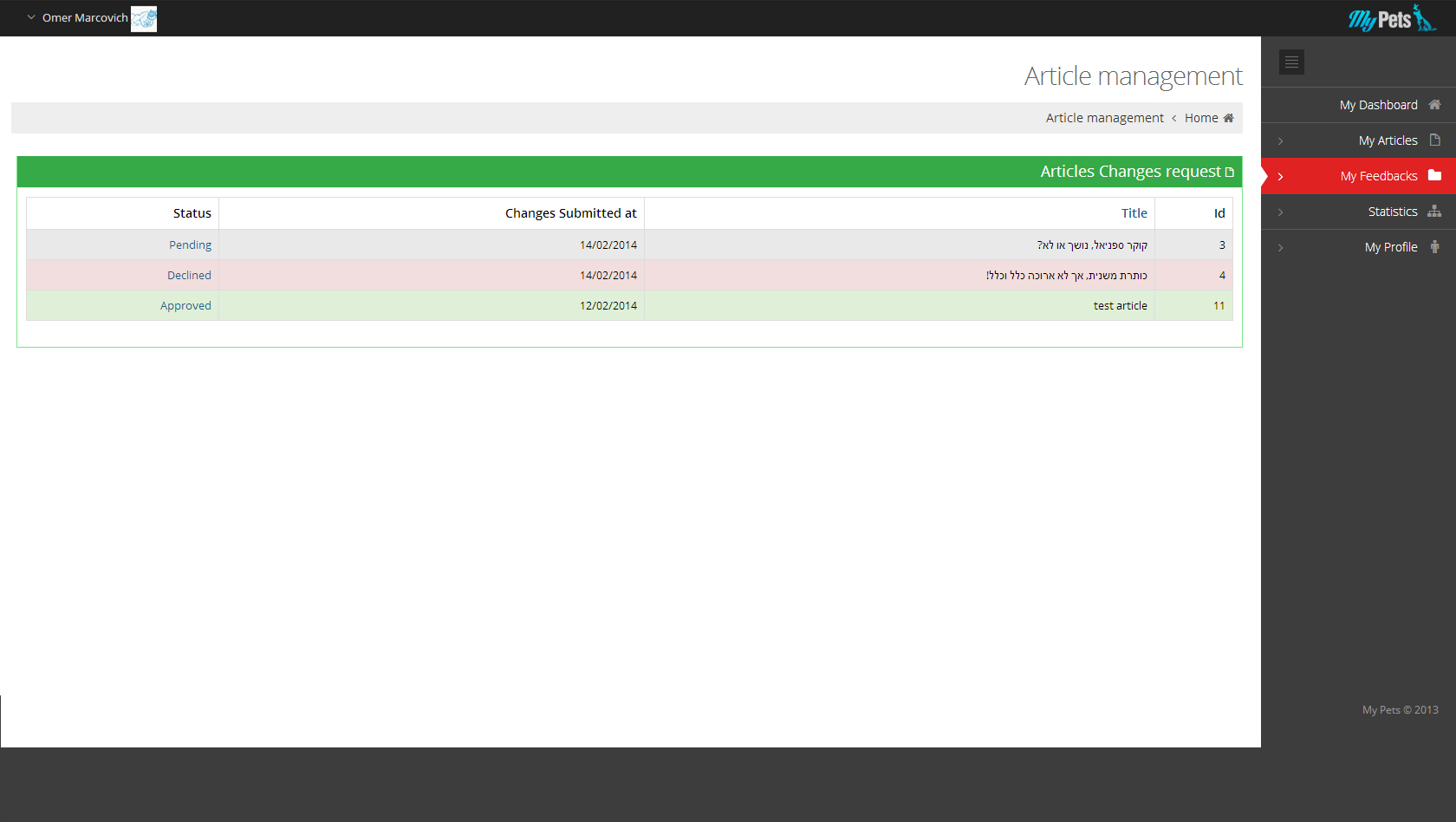
Task: Click the My Feedbacks folder icon
Action: pos(1434,175)
